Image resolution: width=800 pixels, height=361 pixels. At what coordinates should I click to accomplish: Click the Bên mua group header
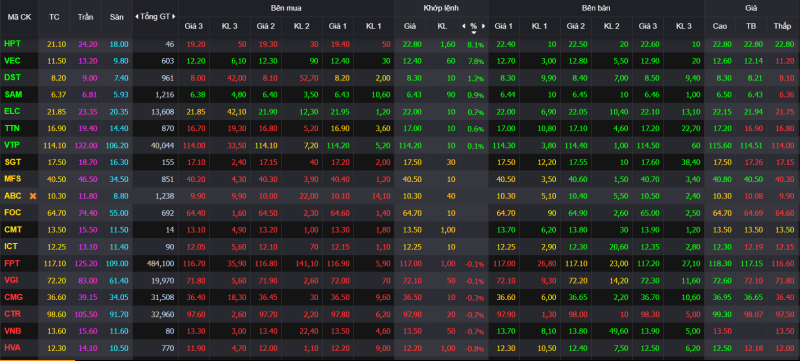pos(286,8)
